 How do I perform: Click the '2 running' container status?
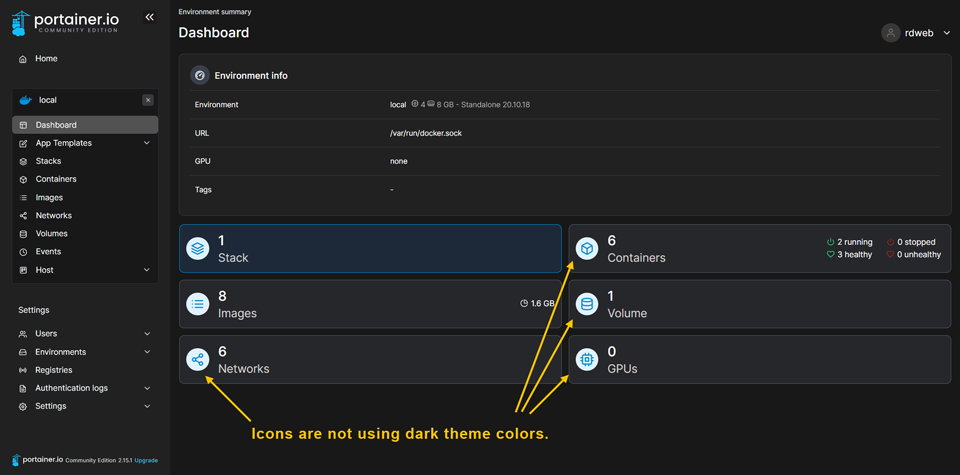point(849,242)
